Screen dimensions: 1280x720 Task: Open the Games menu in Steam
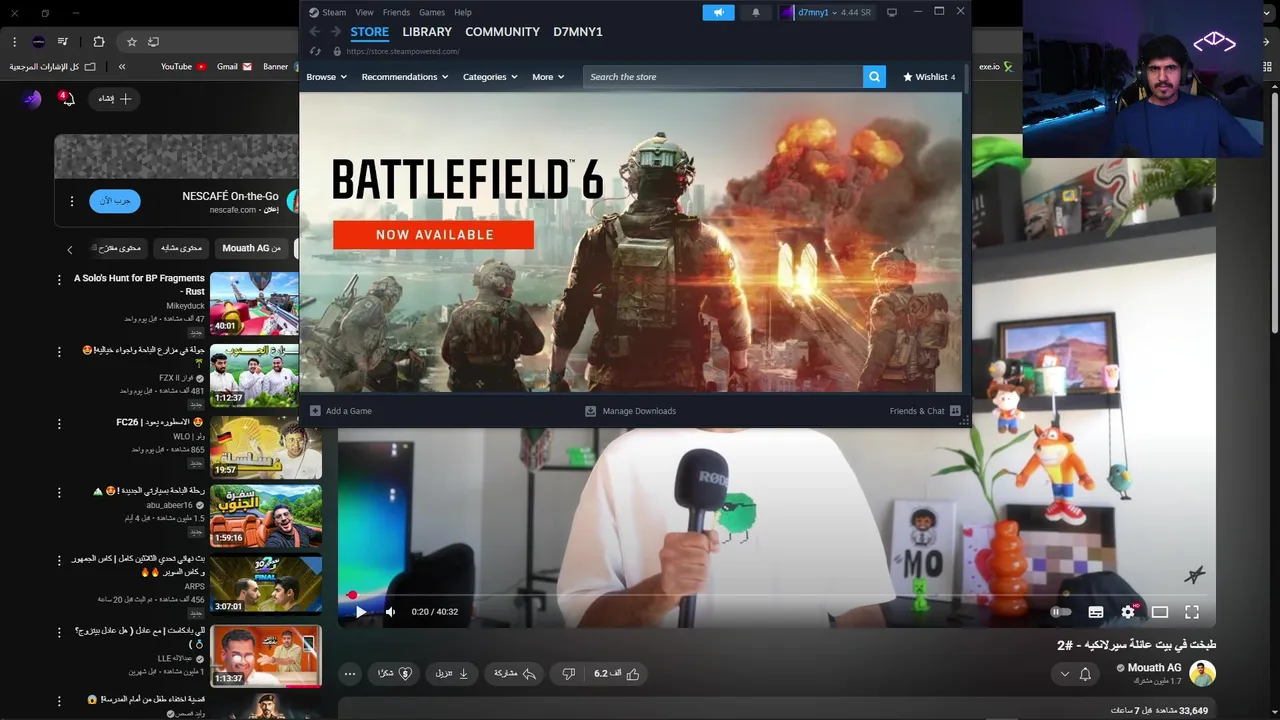pos(432,12)
